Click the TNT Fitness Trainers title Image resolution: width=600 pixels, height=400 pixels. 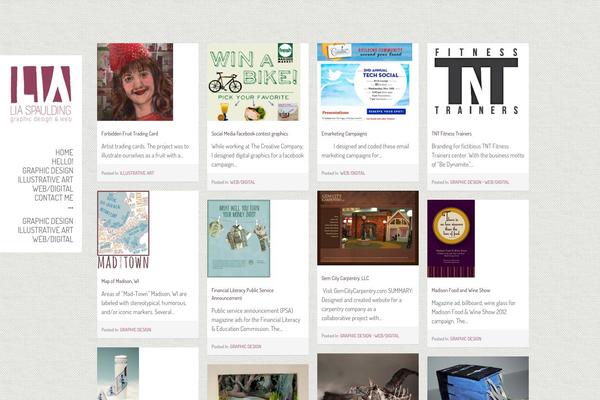[452, 134]
